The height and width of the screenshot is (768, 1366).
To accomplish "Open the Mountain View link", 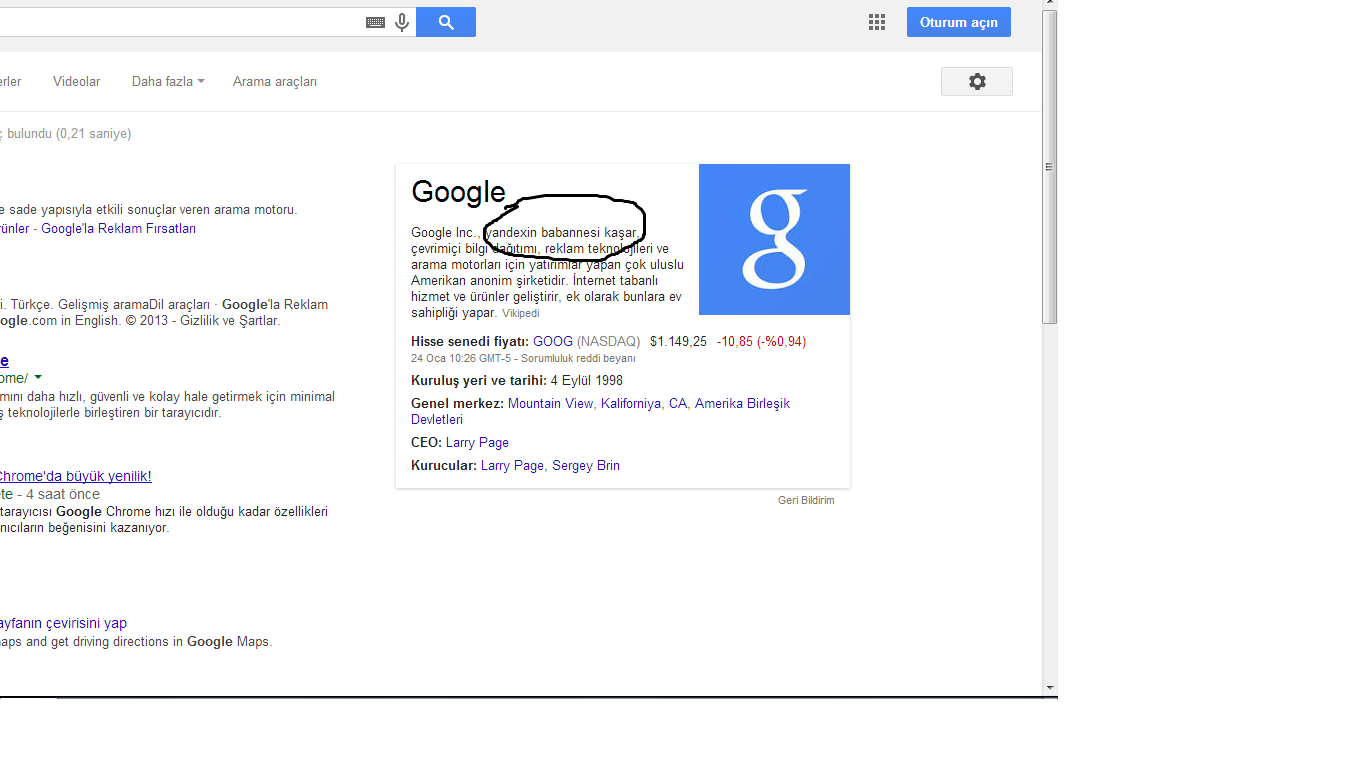I will 550,403.
